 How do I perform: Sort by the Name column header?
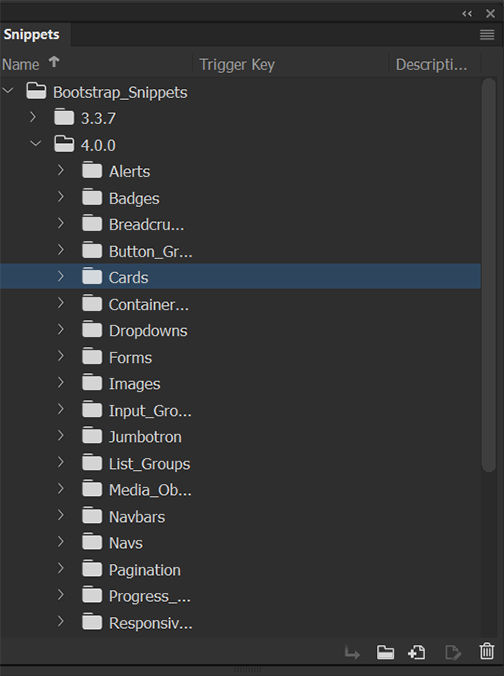point(21,65)
